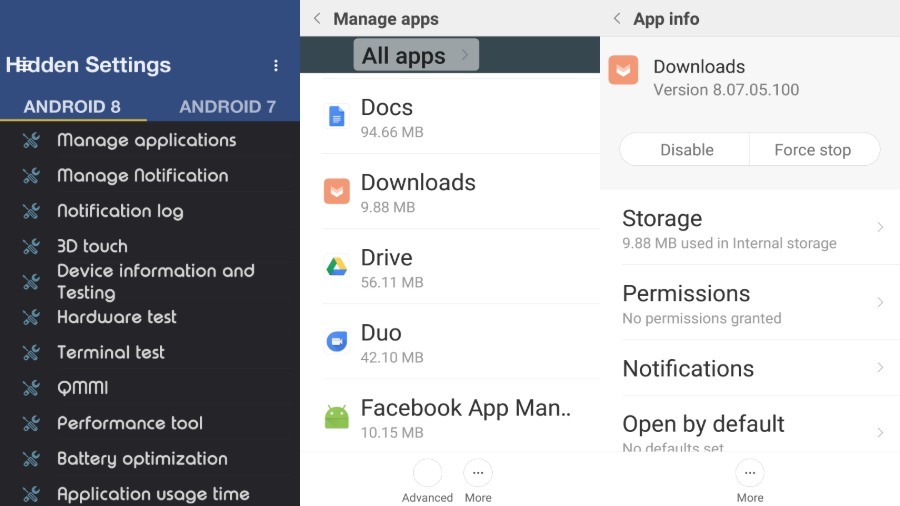Switch to the ANDROID 7 tab
Image resolution: width=900 pixels, height=506 pixels.
227,106
